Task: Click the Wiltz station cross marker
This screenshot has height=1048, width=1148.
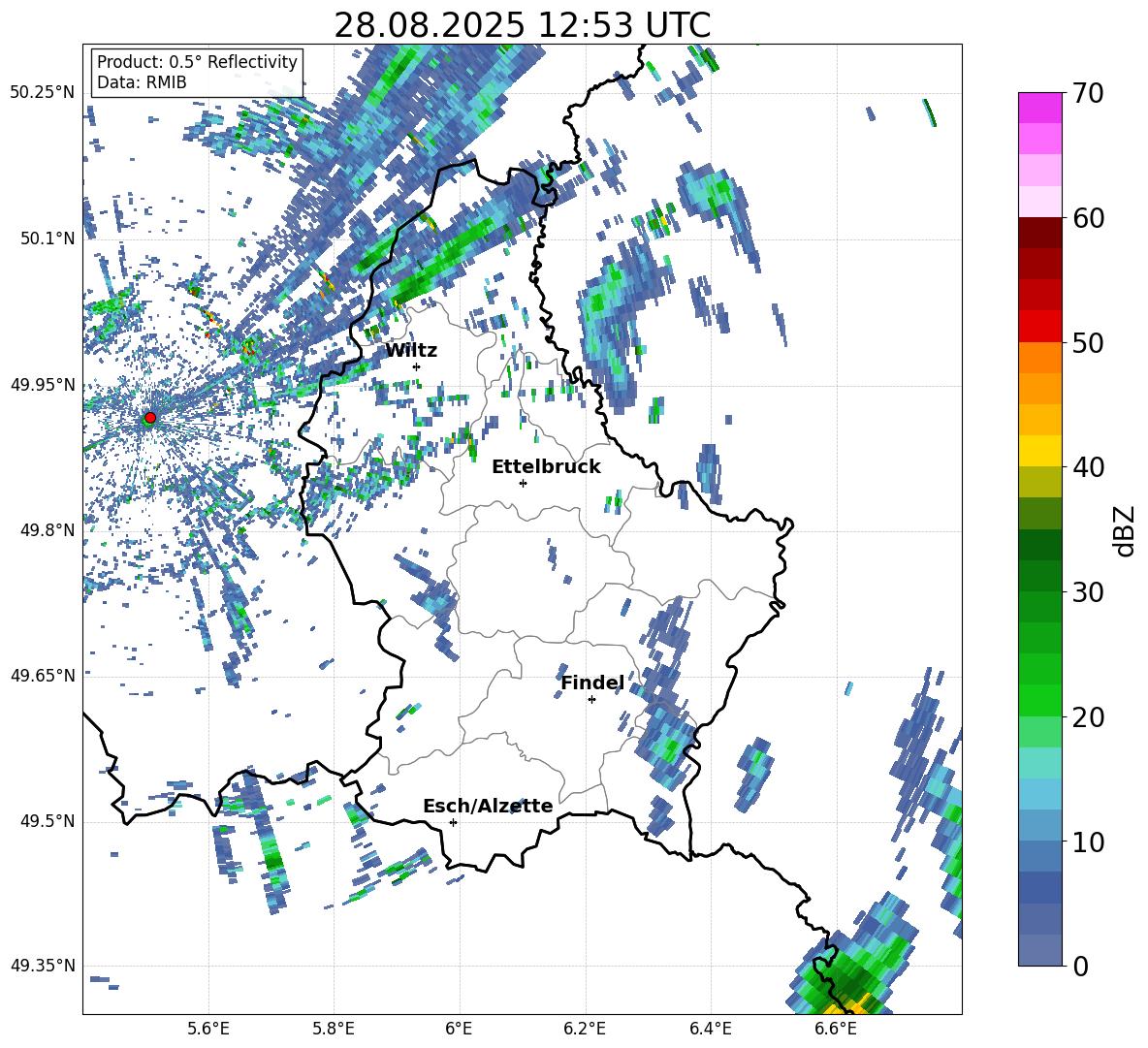Action: pyautogui.click(x=417, y=366)
